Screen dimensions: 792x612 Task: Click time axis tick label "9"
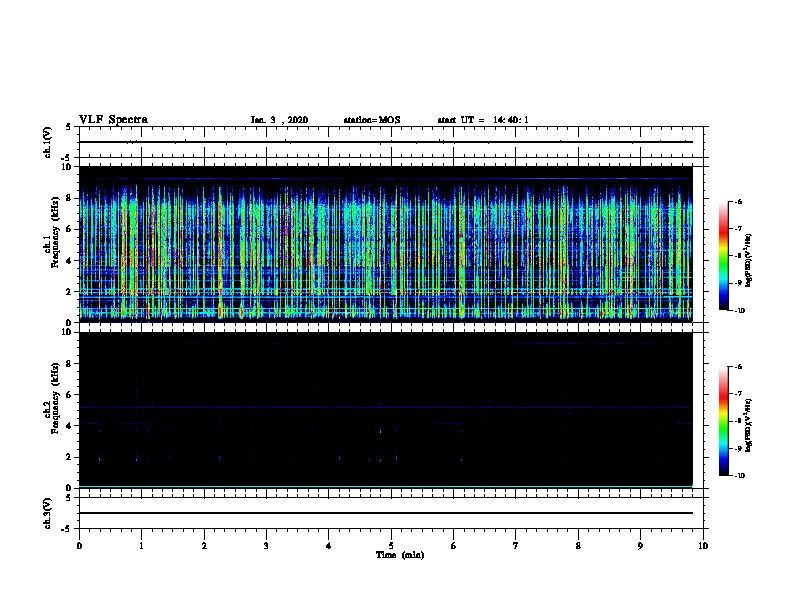click(640, 546)
